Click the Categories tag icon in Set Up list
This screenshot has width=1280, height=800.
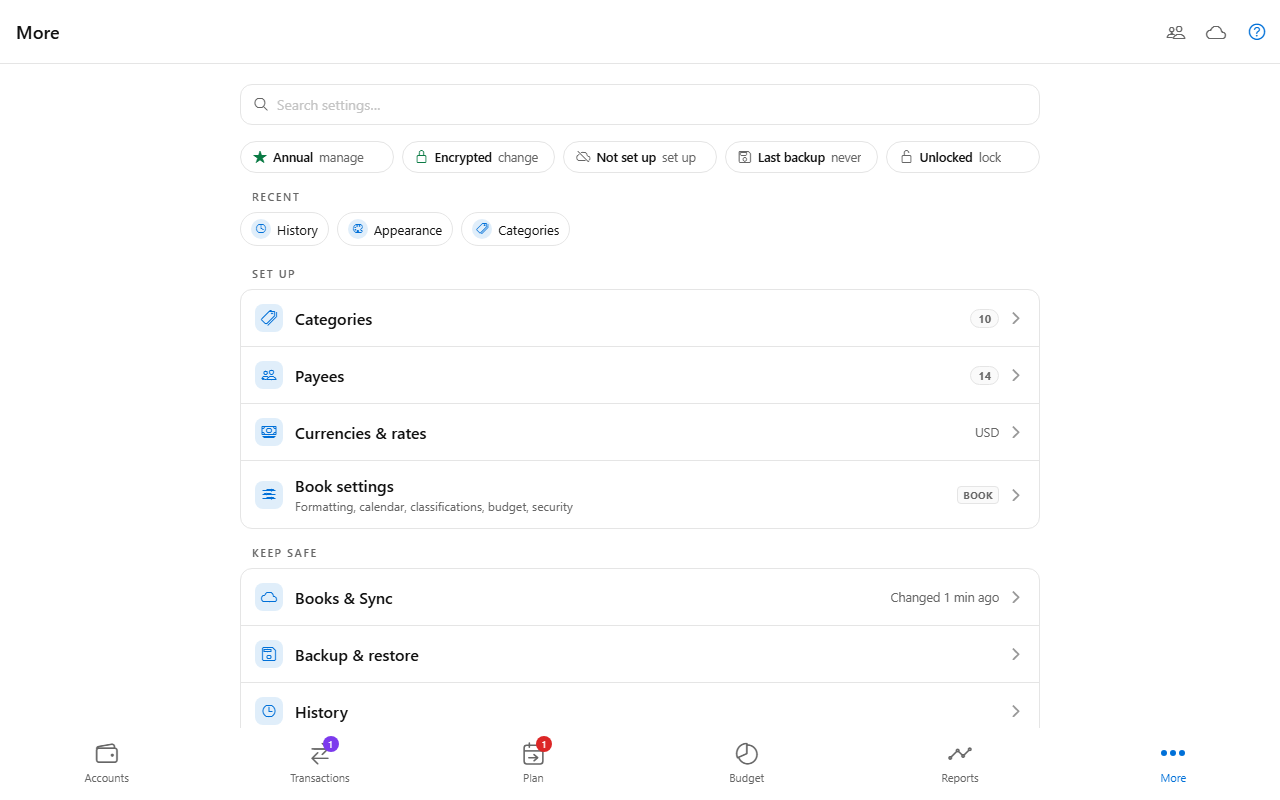[269, 318]
